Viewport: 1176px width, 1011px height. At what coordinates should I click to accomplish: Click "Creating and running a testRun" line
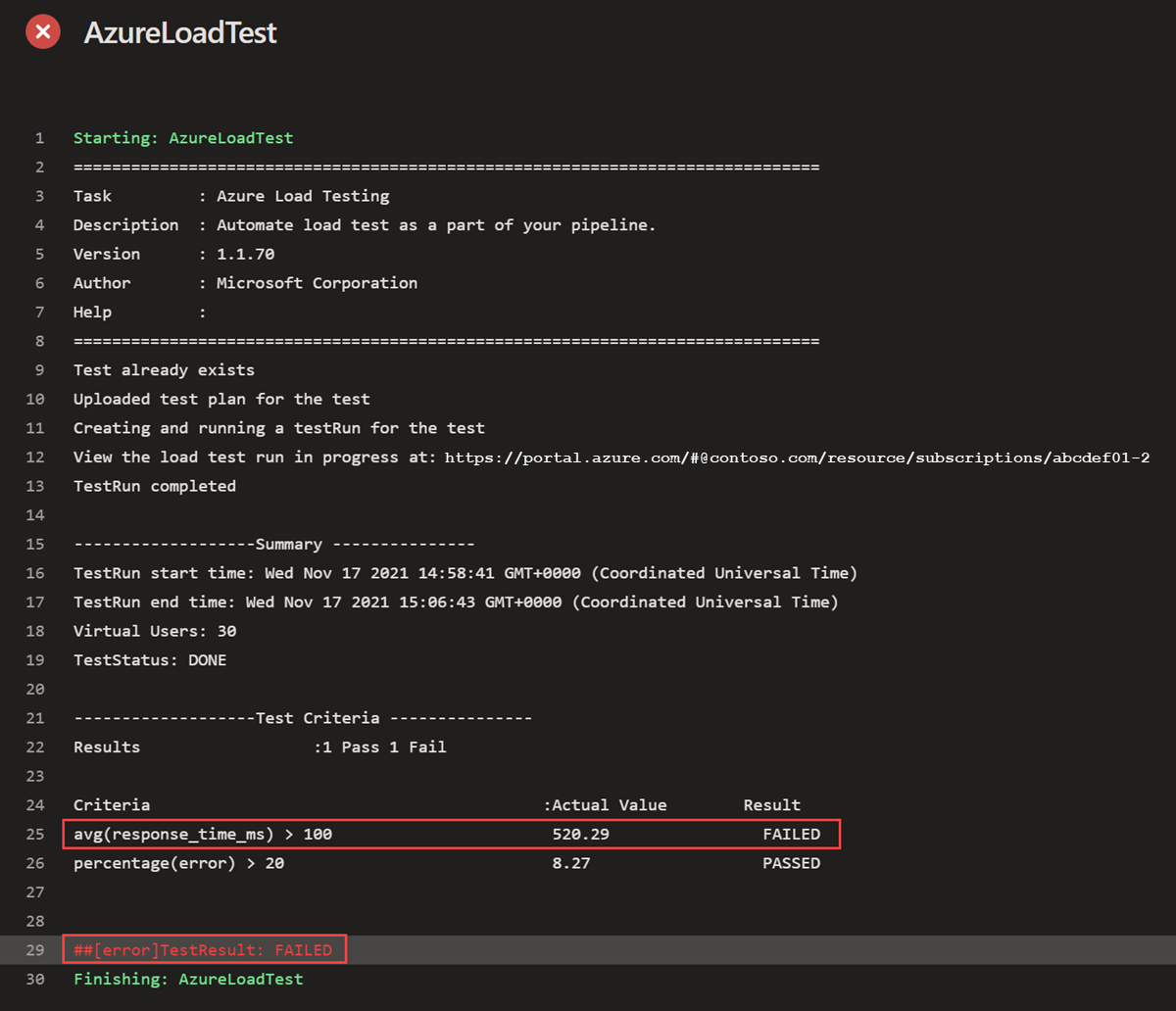click(x=279, y=428)
